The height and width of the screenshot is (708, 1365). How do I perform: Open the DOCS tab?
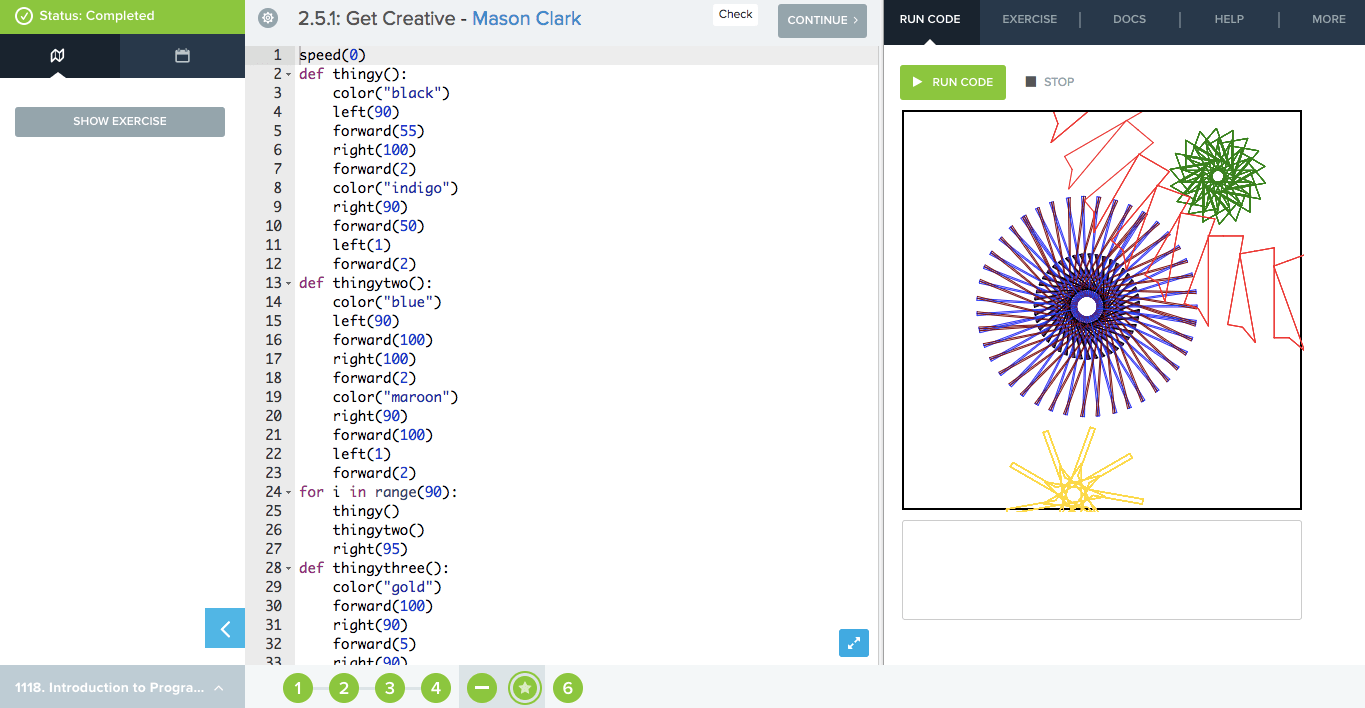click(x=1129, y=18)
